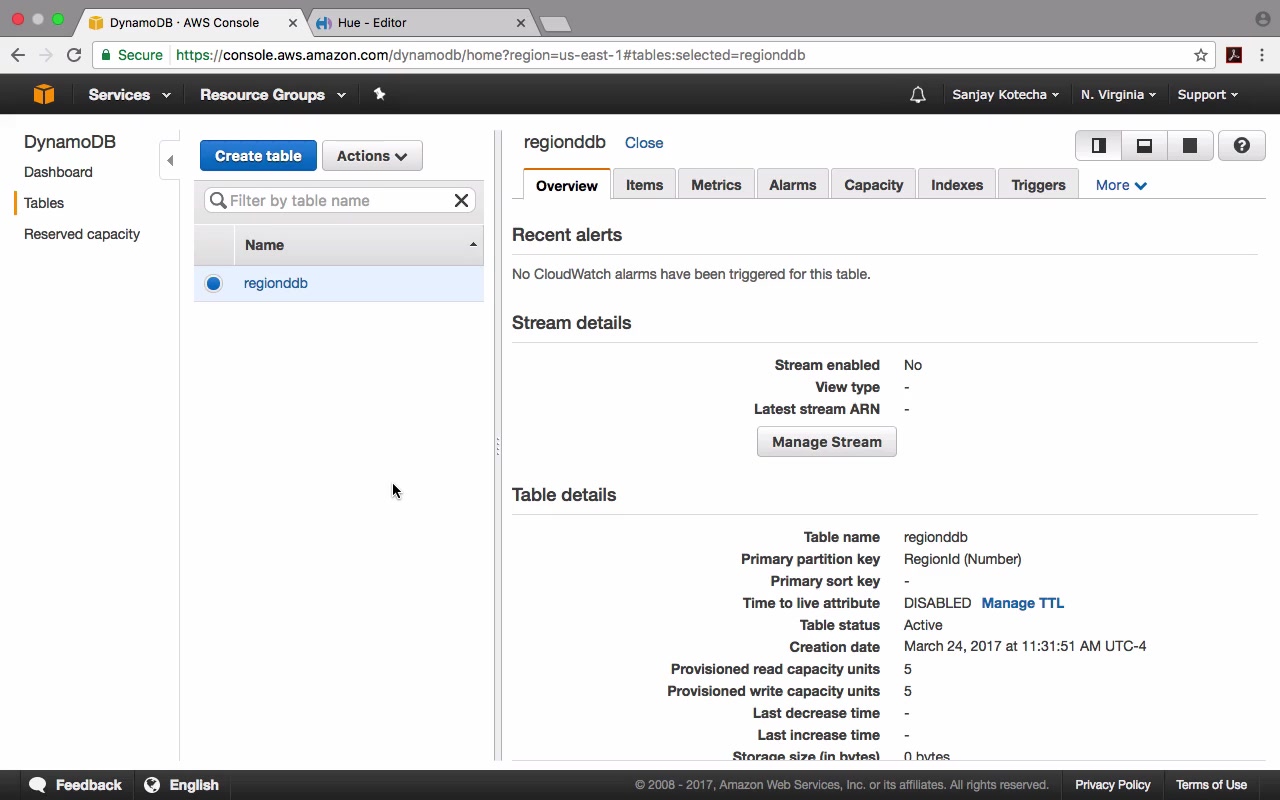Open the Terms of Use link
This screenshot has width=1280, height=800.
click(1211, 785)
